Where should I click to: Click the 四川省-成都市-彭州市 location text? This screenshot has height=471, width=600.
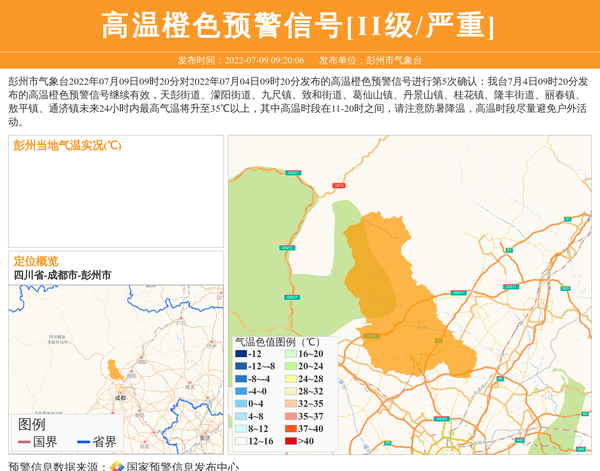63,275
